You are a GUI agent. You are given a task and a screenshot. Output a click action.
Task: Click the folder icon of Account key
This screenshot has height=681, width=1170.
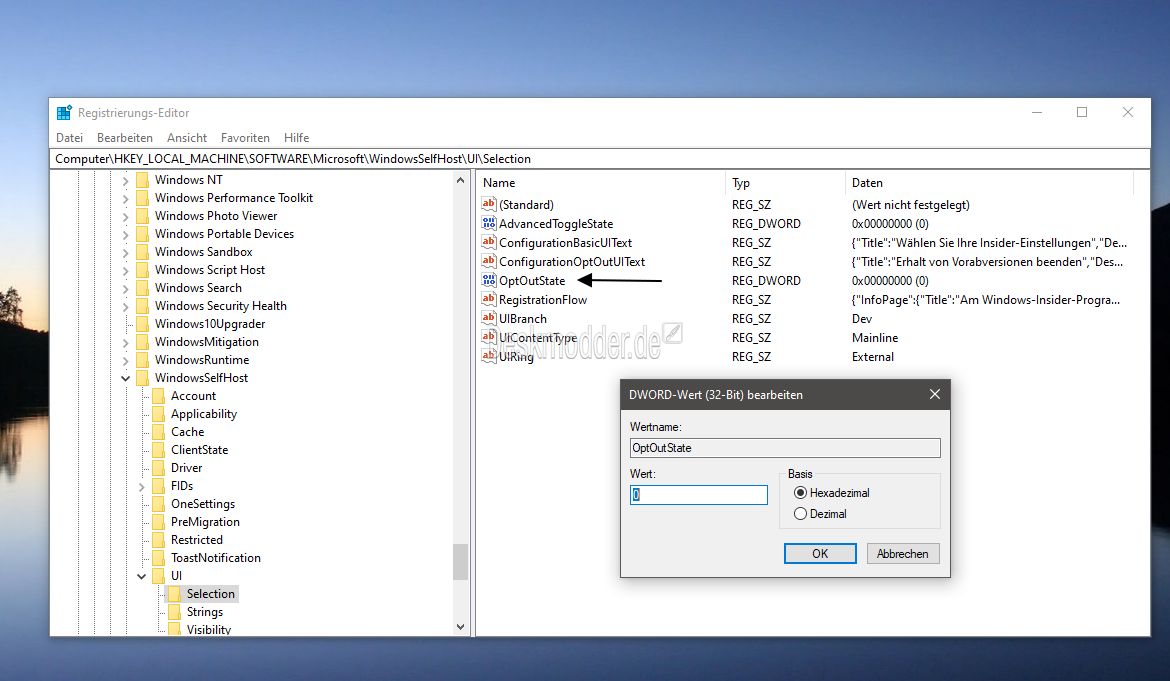(158, 396)
